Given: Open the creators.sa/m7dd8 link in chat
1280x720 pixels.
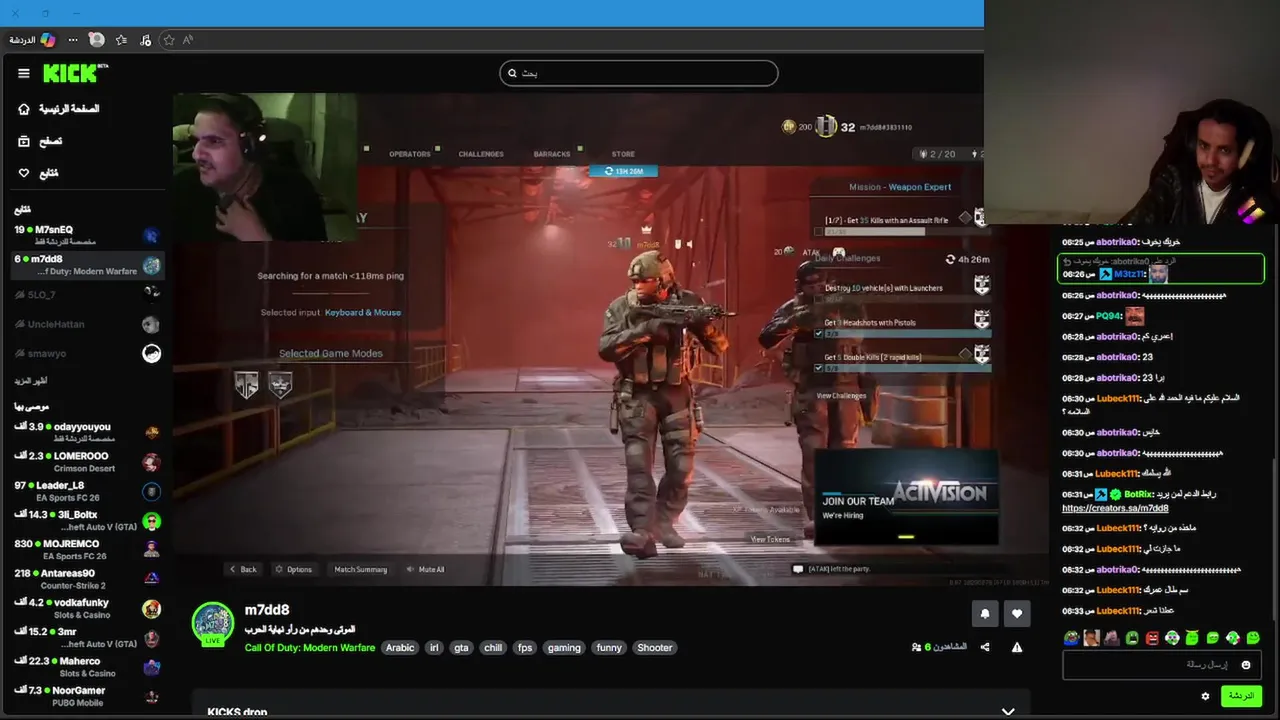Looking at the screenshot, I should [1115, 508].
